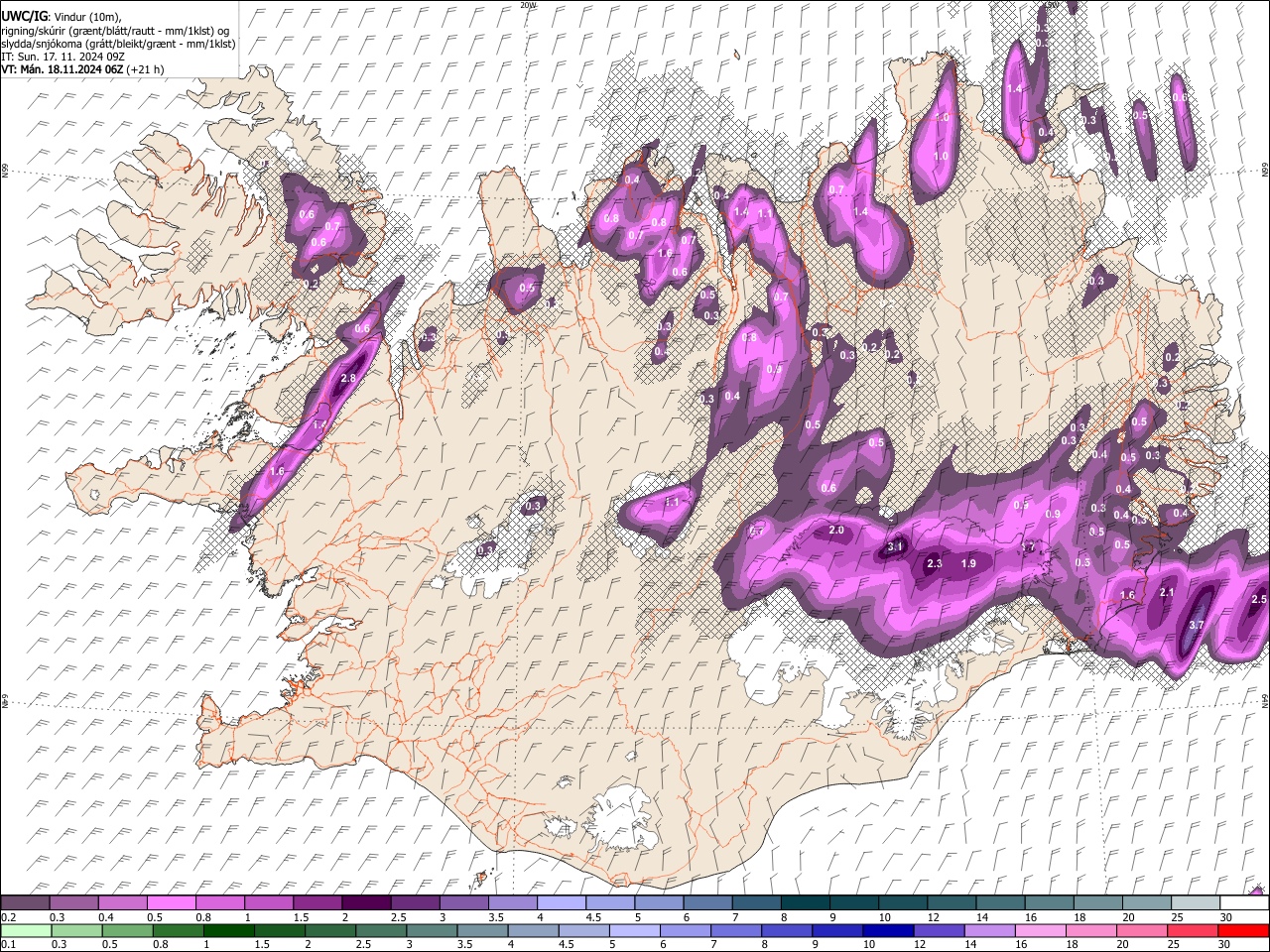Click the 'Vindur (10m)' header text
1270x952 pixels.
point(86,17)
